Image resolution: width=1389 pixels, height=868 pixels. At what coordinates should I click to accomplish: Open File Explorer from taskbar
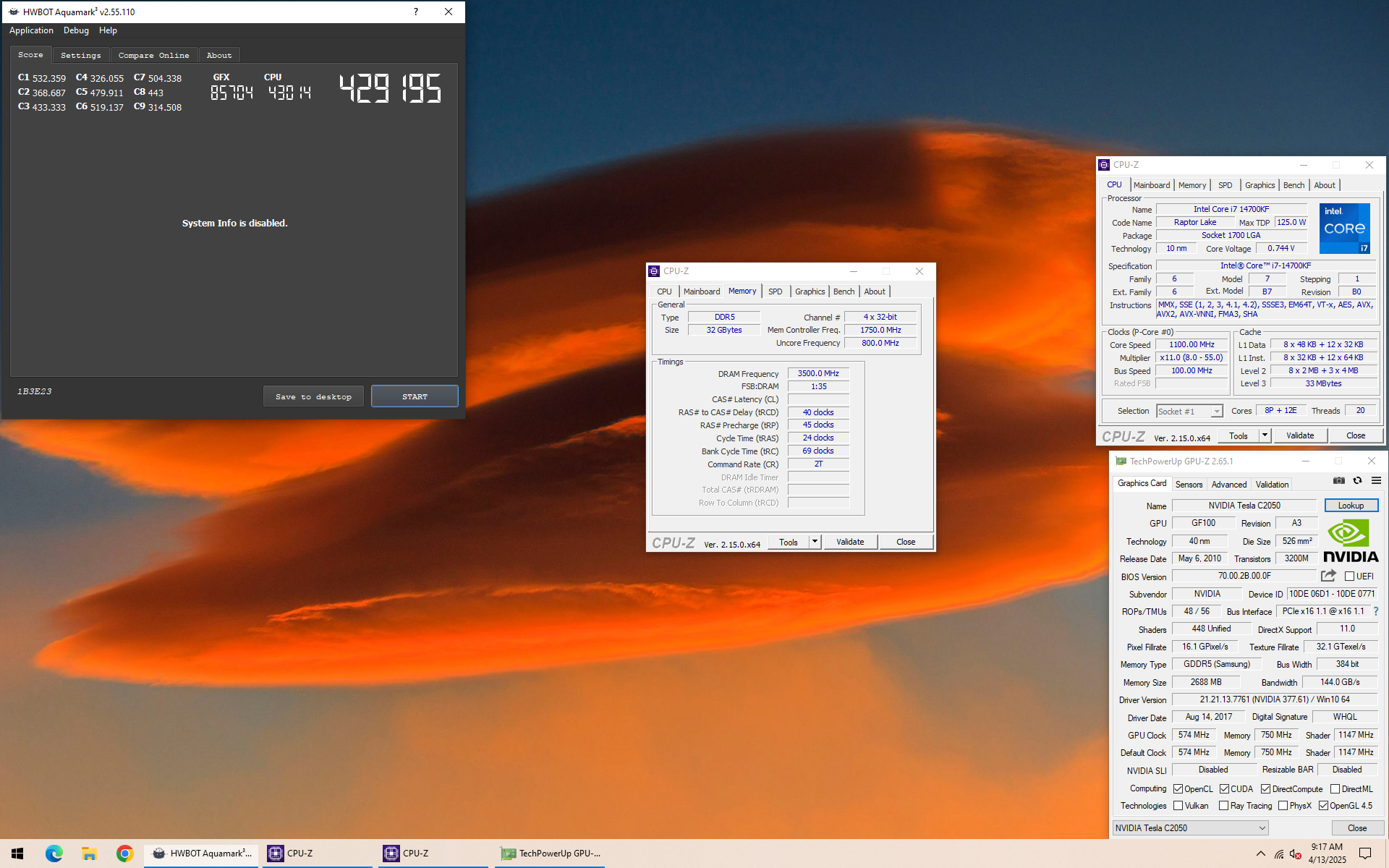pos(89,854)
